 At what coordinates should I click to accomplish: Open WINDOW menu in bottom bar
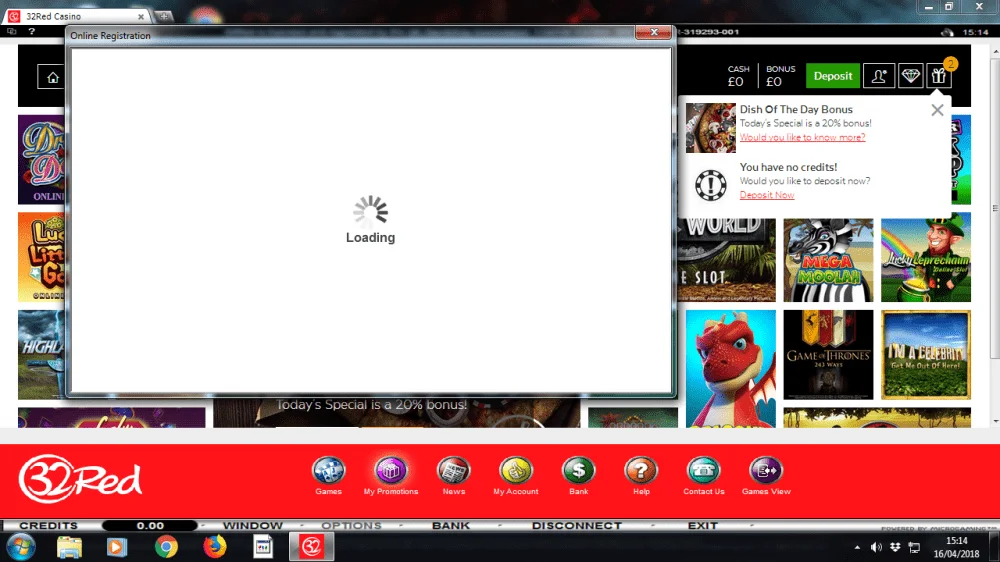pos(253,526)
